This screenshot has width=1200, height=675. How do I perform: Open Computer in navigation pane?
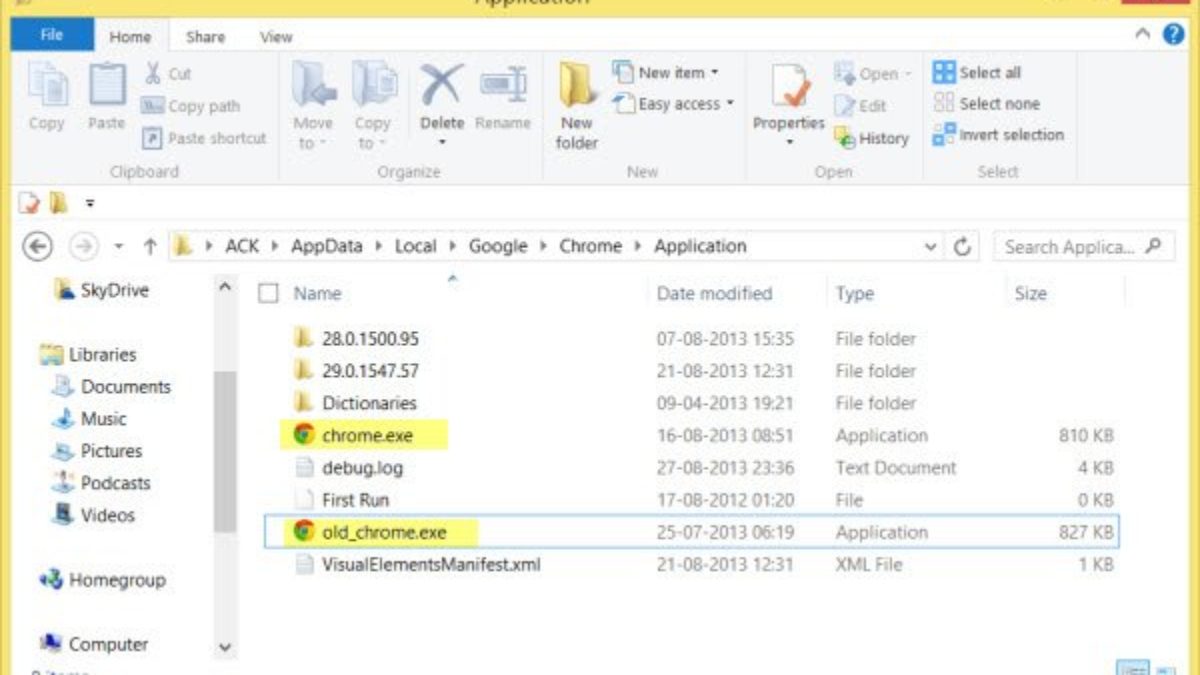[94, 644]
